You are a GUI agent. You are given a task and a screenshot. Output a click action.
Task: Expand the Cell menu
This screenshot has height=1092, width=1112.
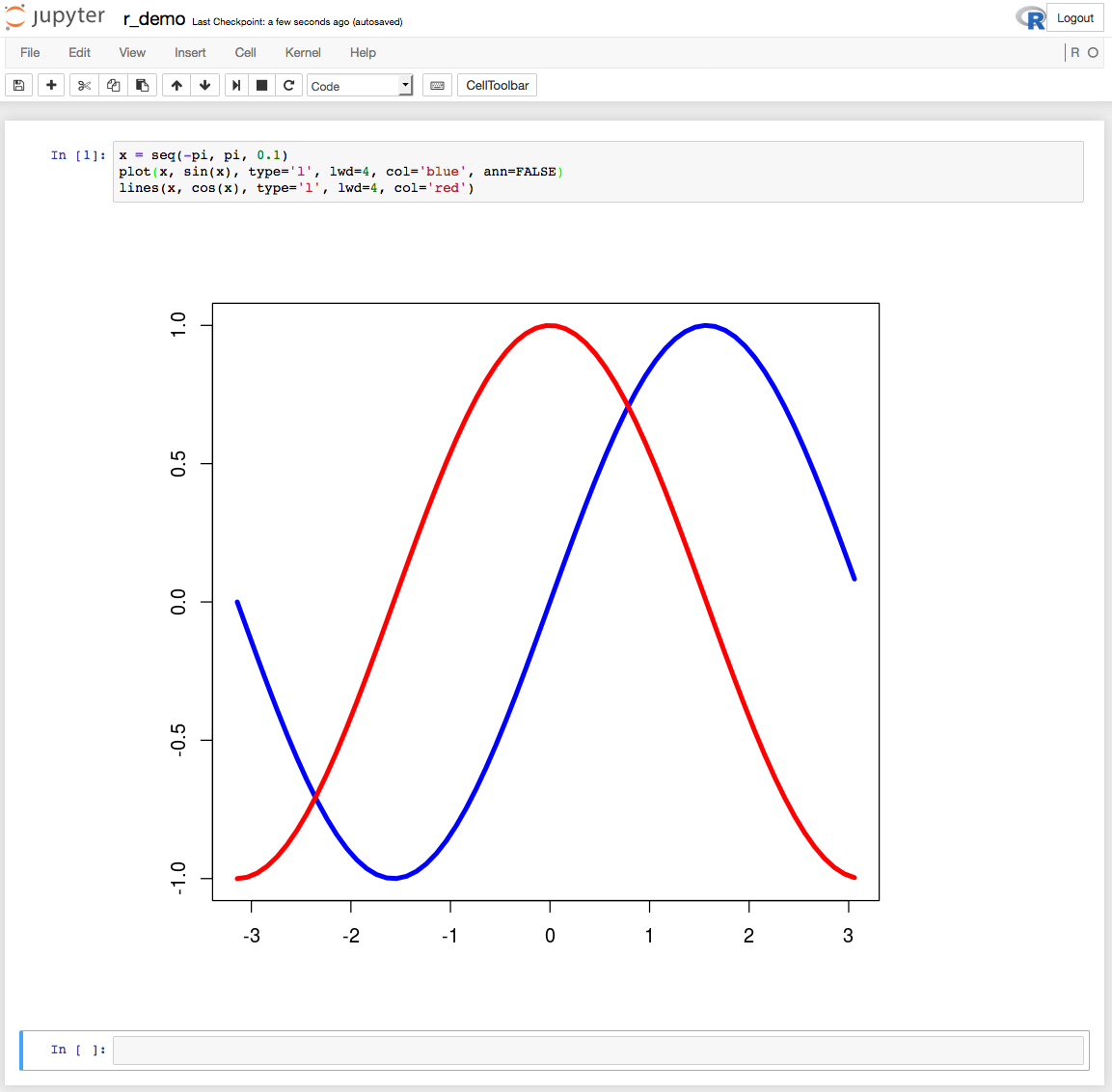pyautogui.click(x=245, y=53)
